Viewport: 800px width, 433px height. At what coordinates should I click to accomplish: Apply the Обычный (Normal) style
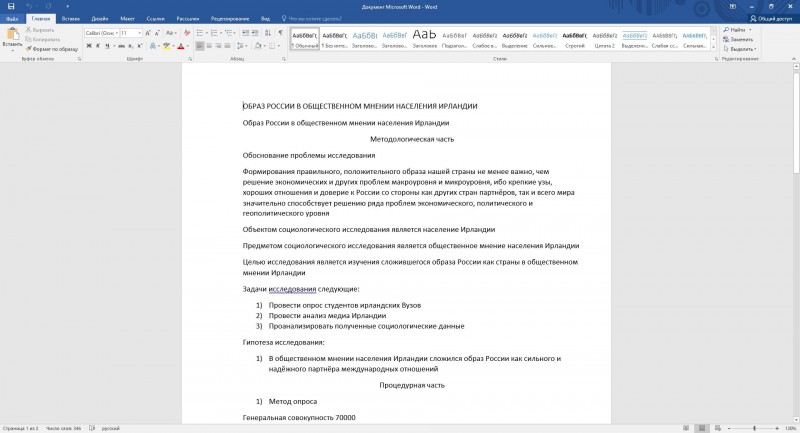(x=305, y=39)
